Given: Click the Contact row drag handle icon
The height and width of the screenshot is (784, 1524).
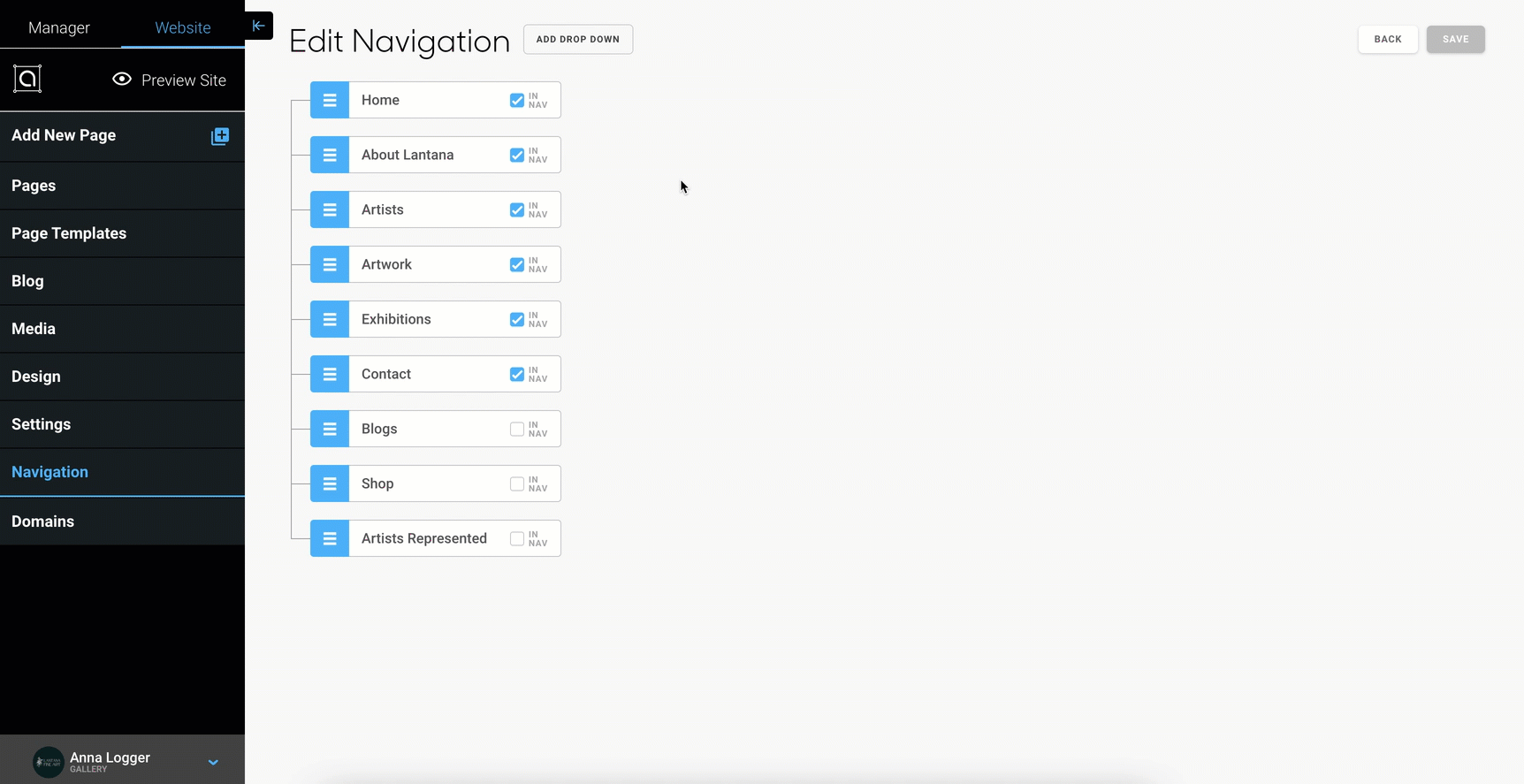Looking at the screenshot, I should pyautogui.click(x=330, y=374).
